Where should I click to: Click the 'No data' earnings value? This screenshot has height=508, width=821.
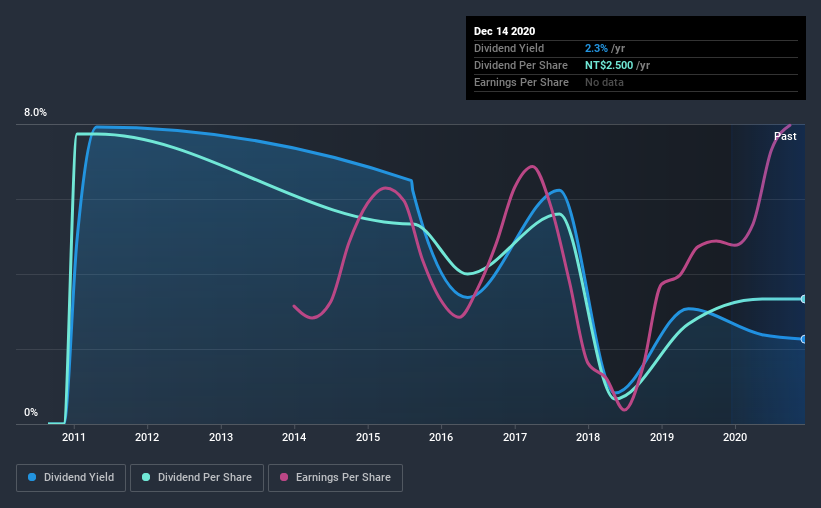(x=604, y=82)
